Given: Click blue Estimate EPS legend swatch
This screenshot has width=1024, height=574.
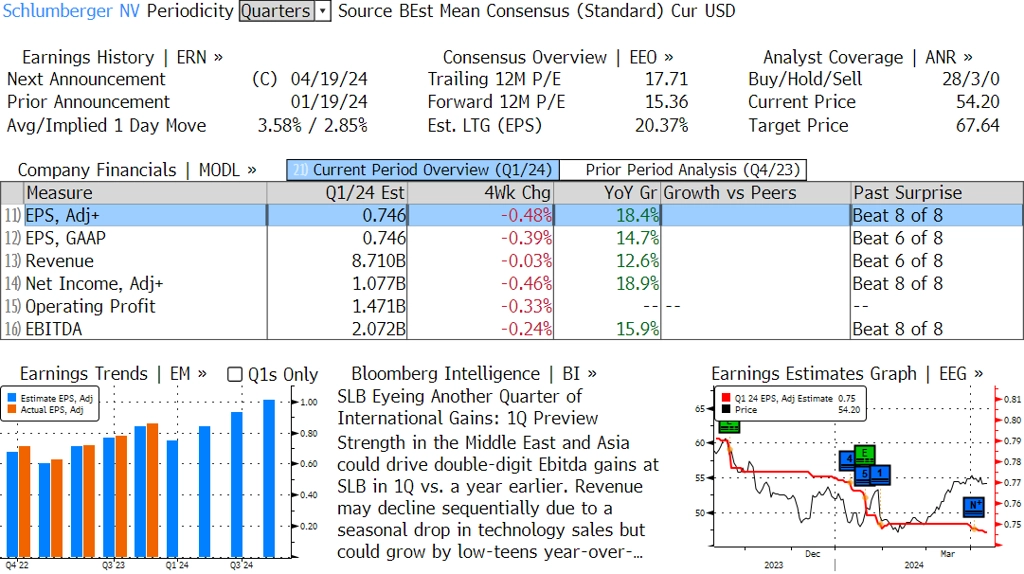Looking at the screenshot, I should pyautogui.click(x=12, y=398).
